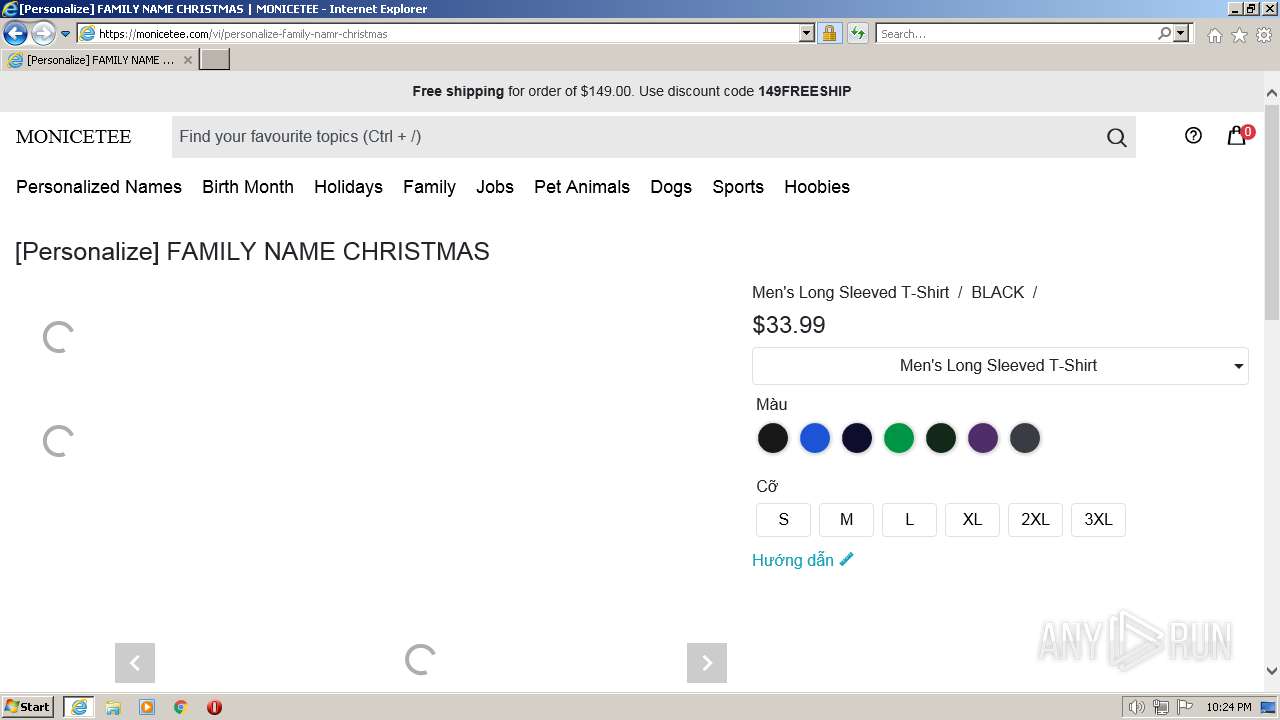Click the browser Forward arrow button
This screenshot has height=720, width=1280.
point(43,33)
